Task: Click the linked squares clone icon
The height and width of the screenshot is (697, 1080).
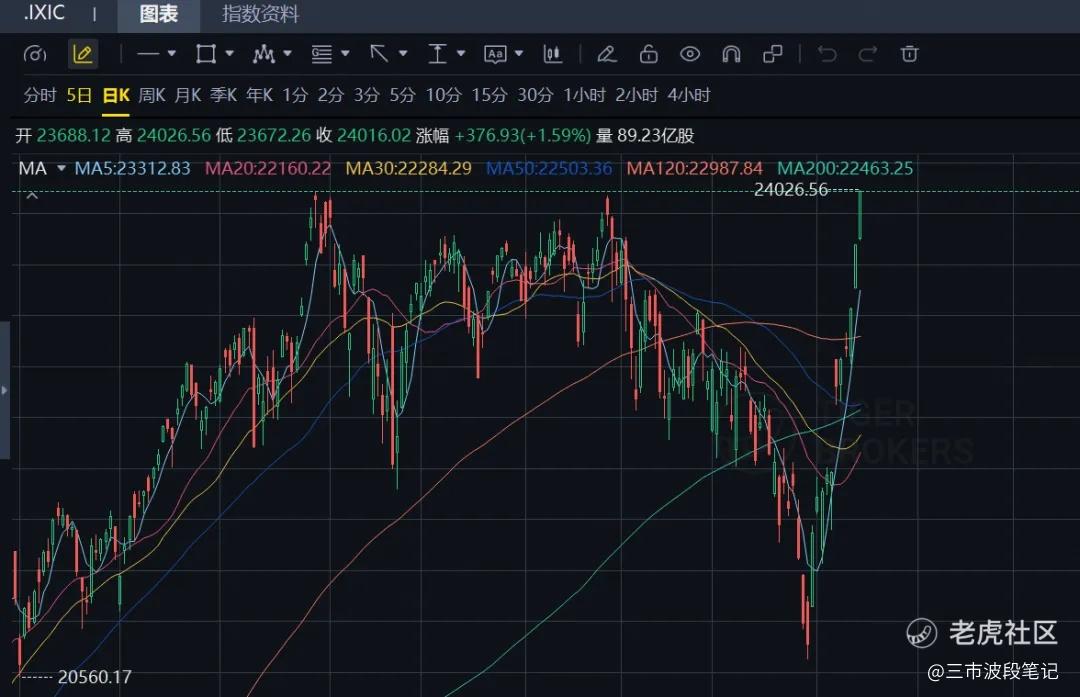Action: click(x=773, y=54)
